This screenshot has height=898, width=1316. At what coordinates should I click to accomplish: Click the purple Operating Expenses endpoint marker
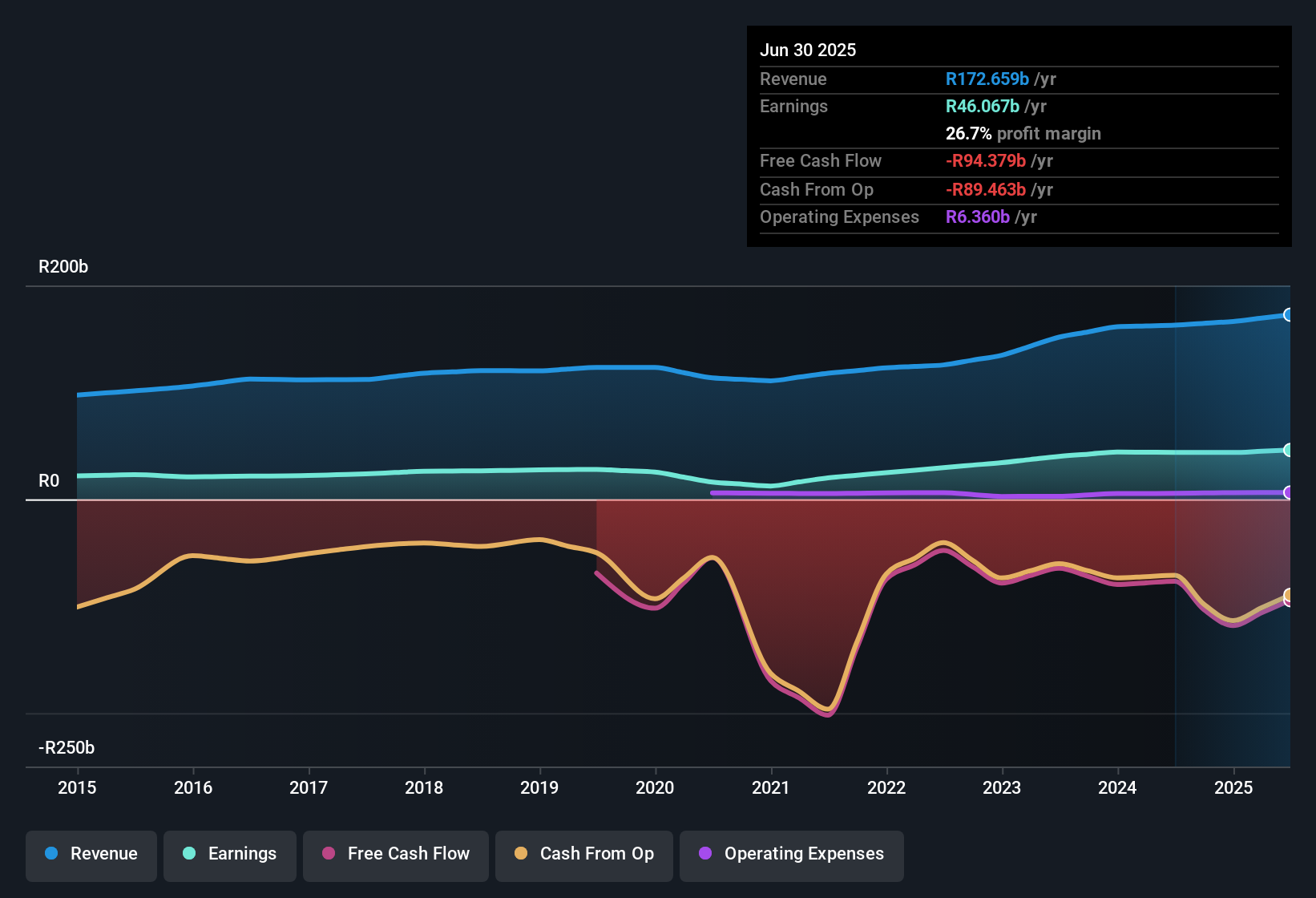[x=1288, y=492]
